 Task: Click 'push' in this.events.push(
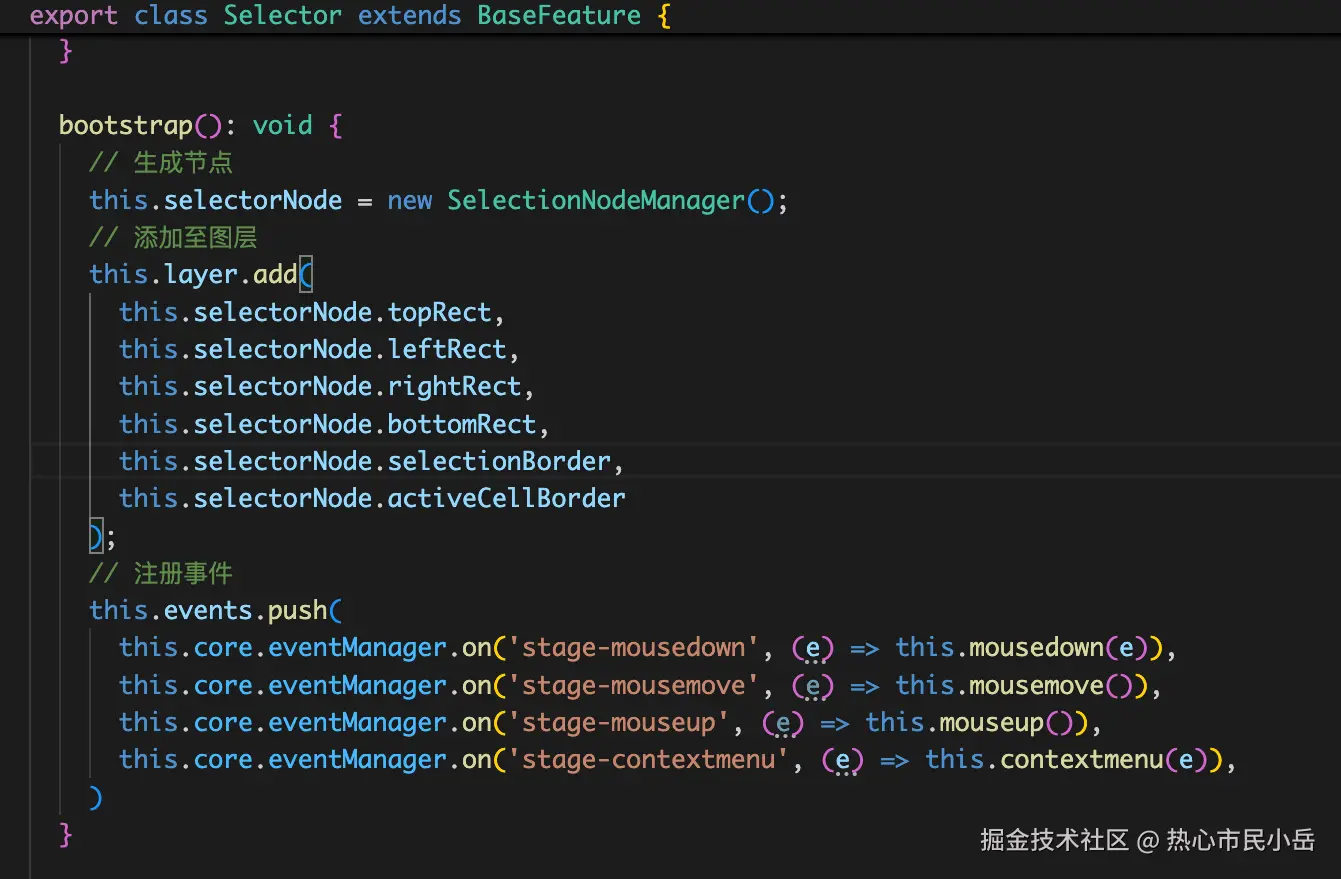point(297,610)
